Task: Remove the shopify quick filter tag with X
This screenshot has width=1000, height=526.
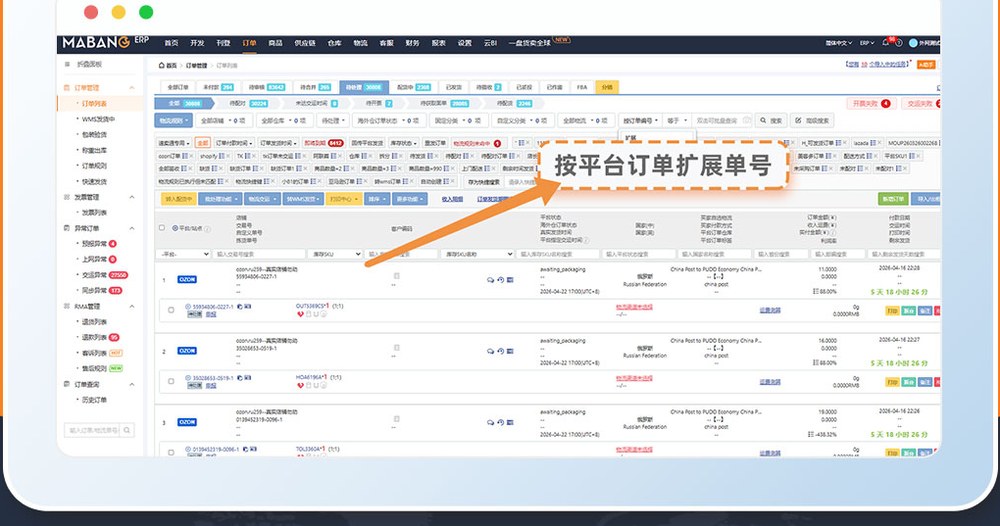Action: (230, 156)
